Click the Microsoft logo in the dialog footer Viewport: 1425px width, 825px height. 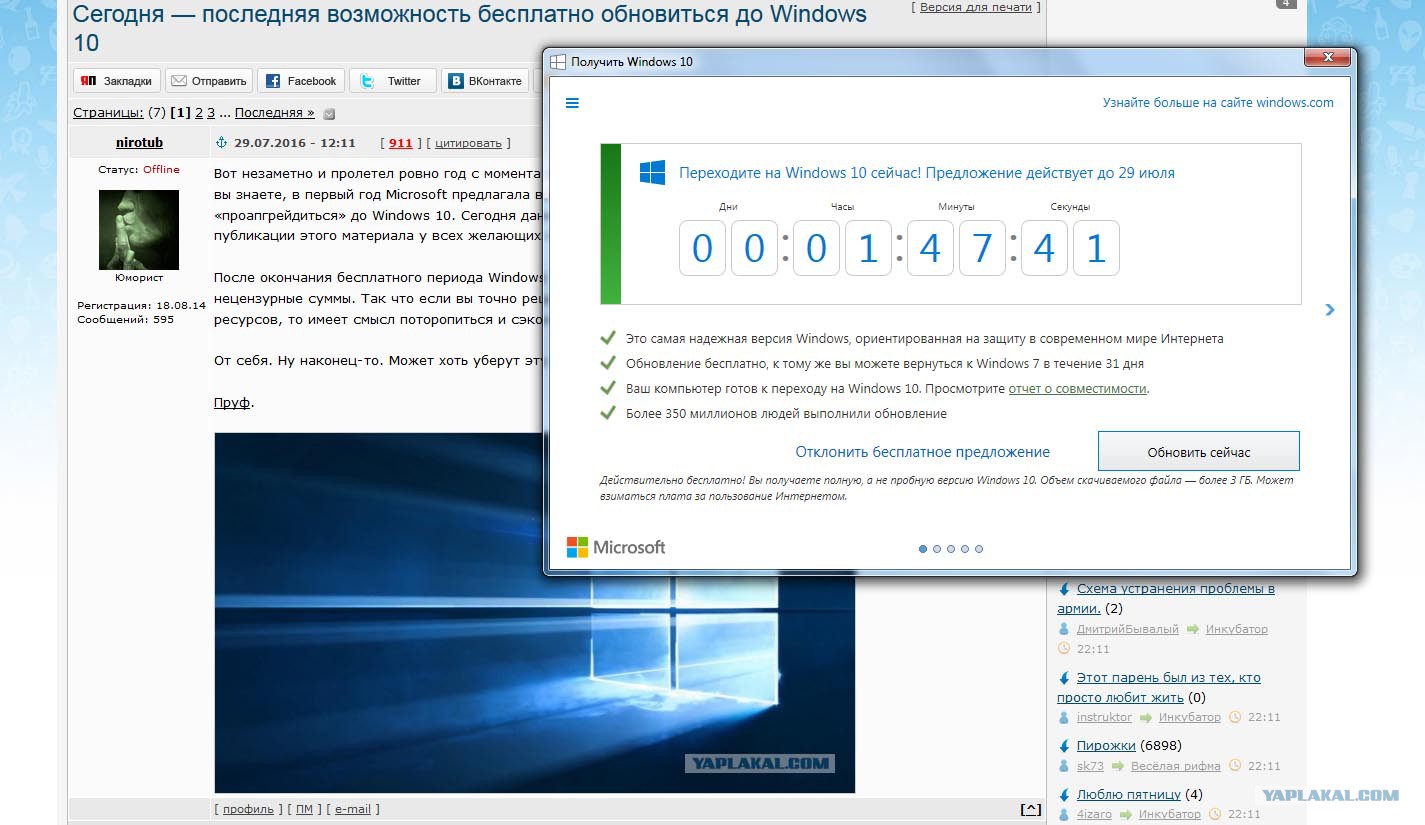tap(616, 547)
